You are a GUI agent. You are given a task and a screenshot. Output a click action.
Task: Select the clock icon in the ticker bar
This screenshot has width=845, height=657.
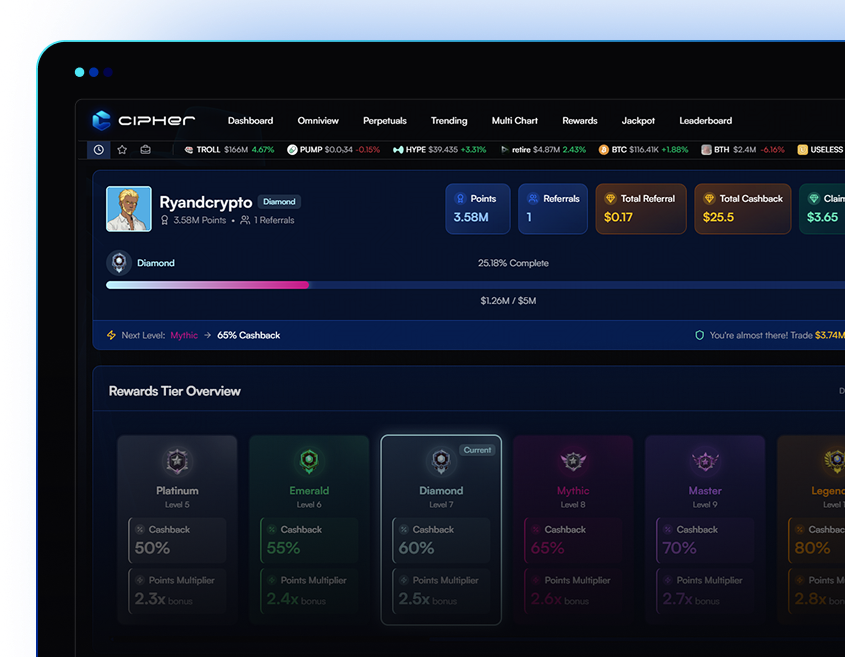[x=97, y=149]
